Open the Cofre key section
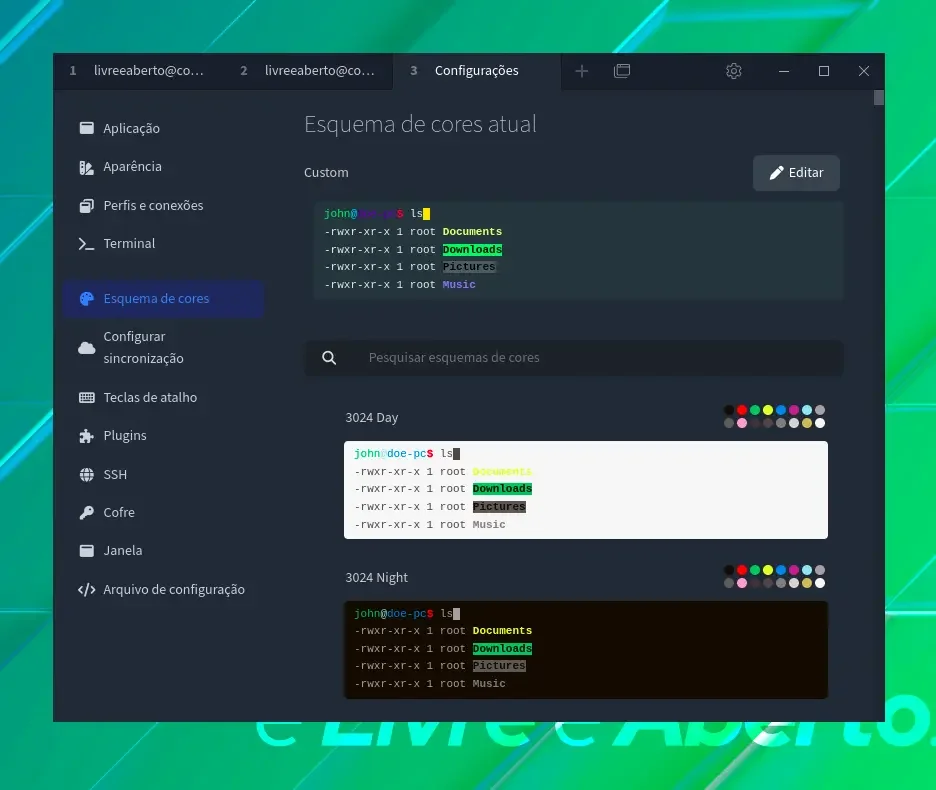This screenshot has width=936, height=790. pyautogui.click(x=87, y=512)
